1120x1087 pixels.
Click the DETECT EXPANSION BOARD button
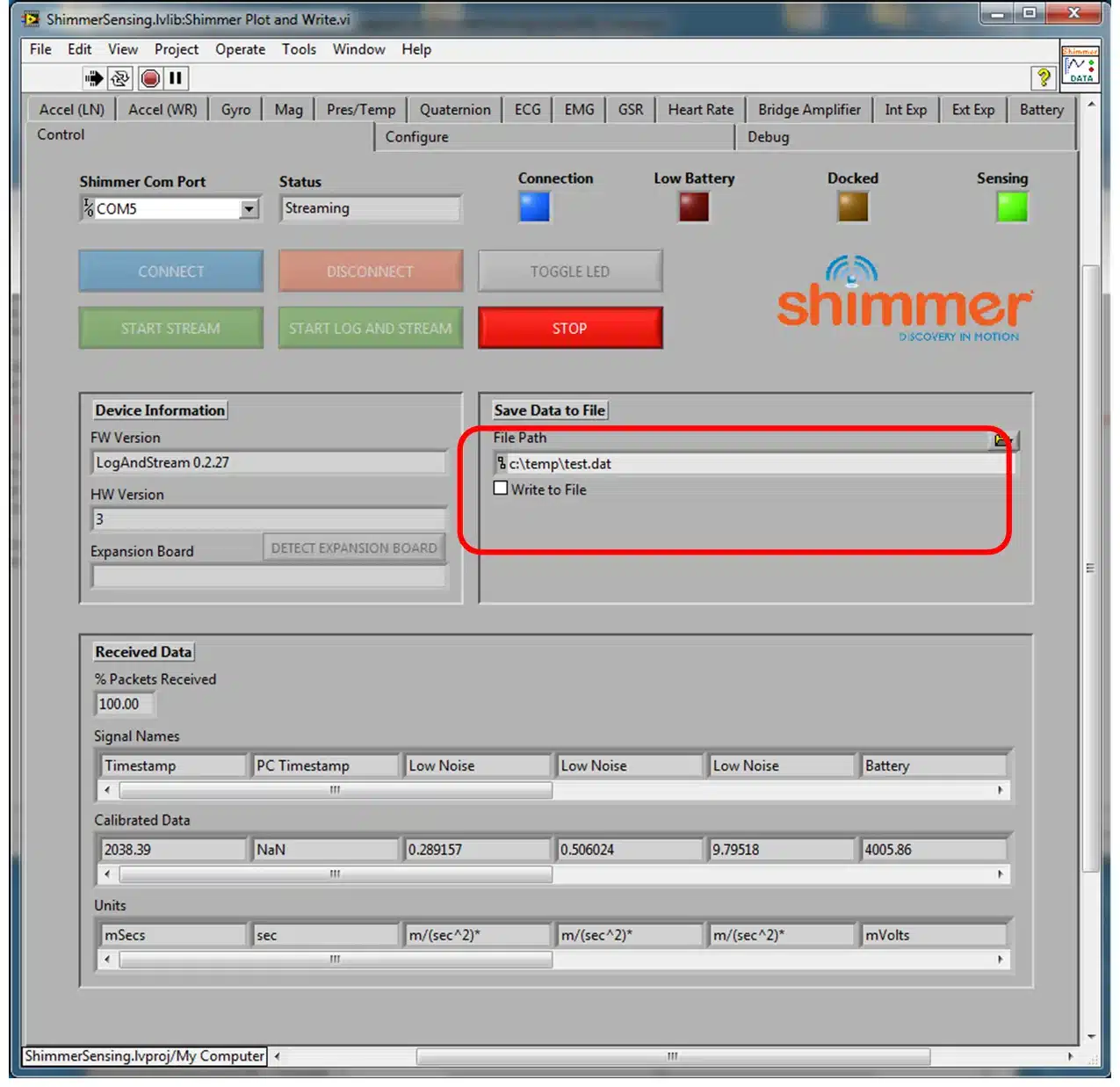click(354, 547)
